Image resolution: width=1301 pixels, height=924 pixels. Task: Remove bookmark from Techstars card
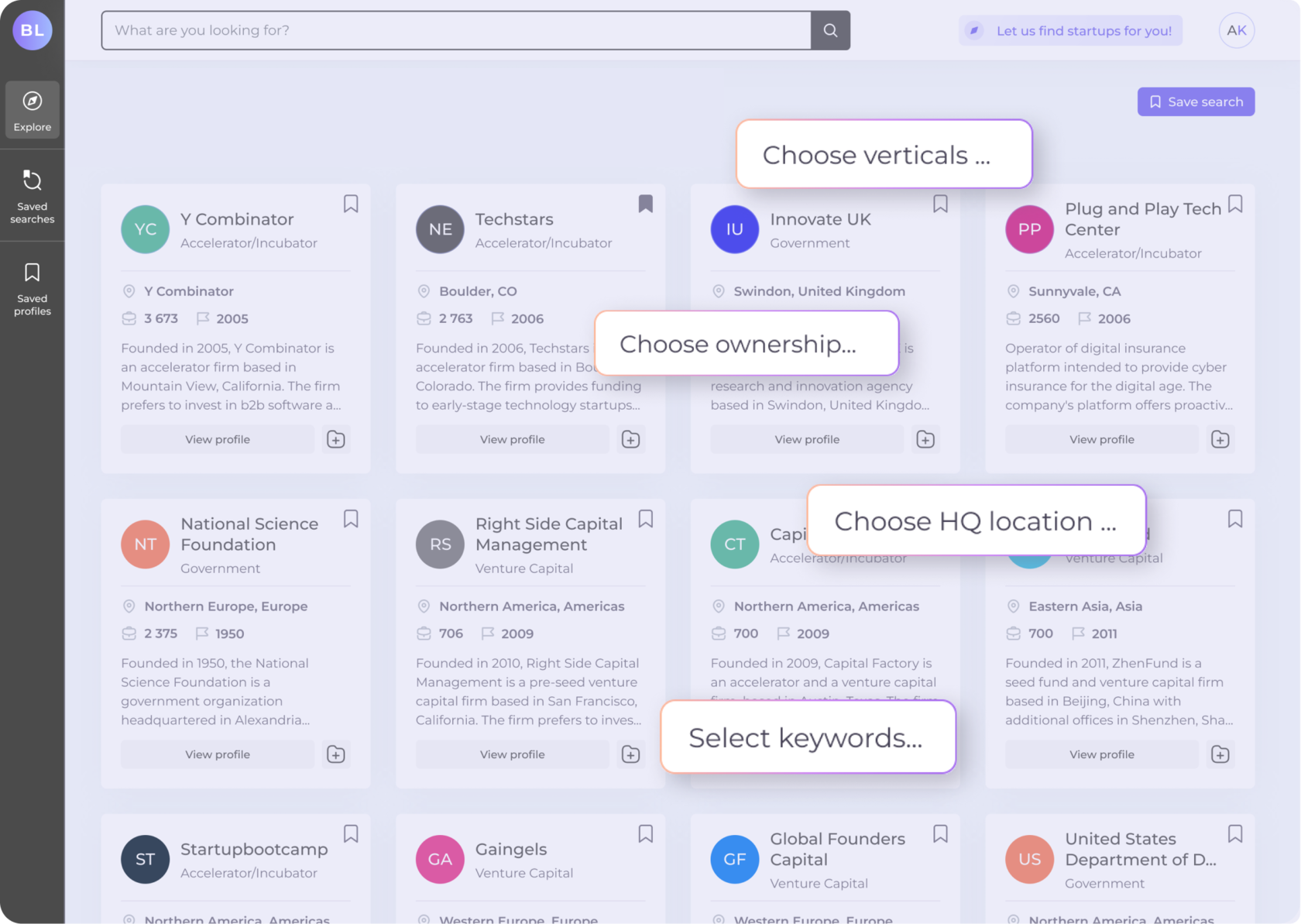646,204
